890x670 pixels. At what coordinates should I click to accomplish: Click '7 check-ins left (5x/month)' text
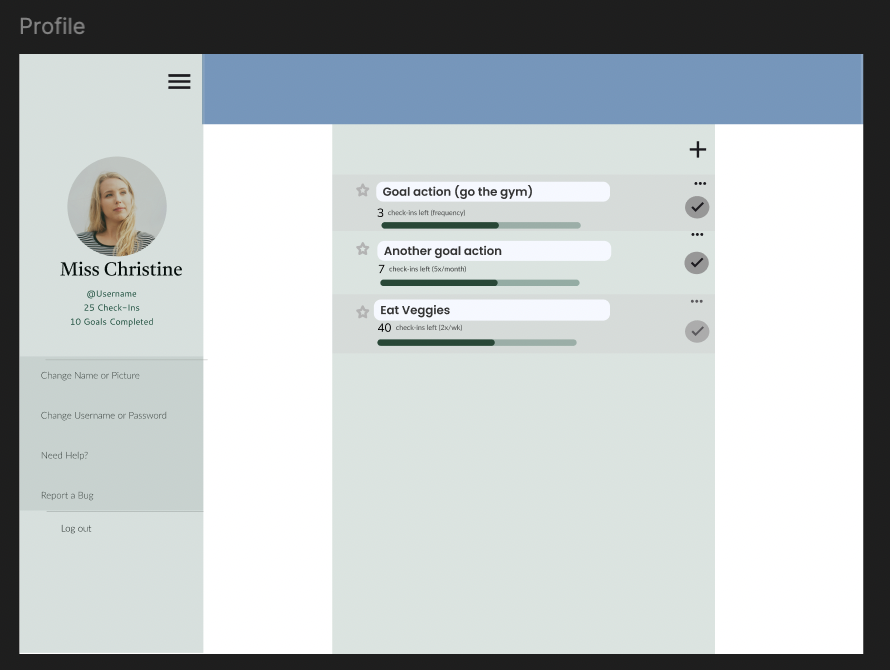pos(422,269)
